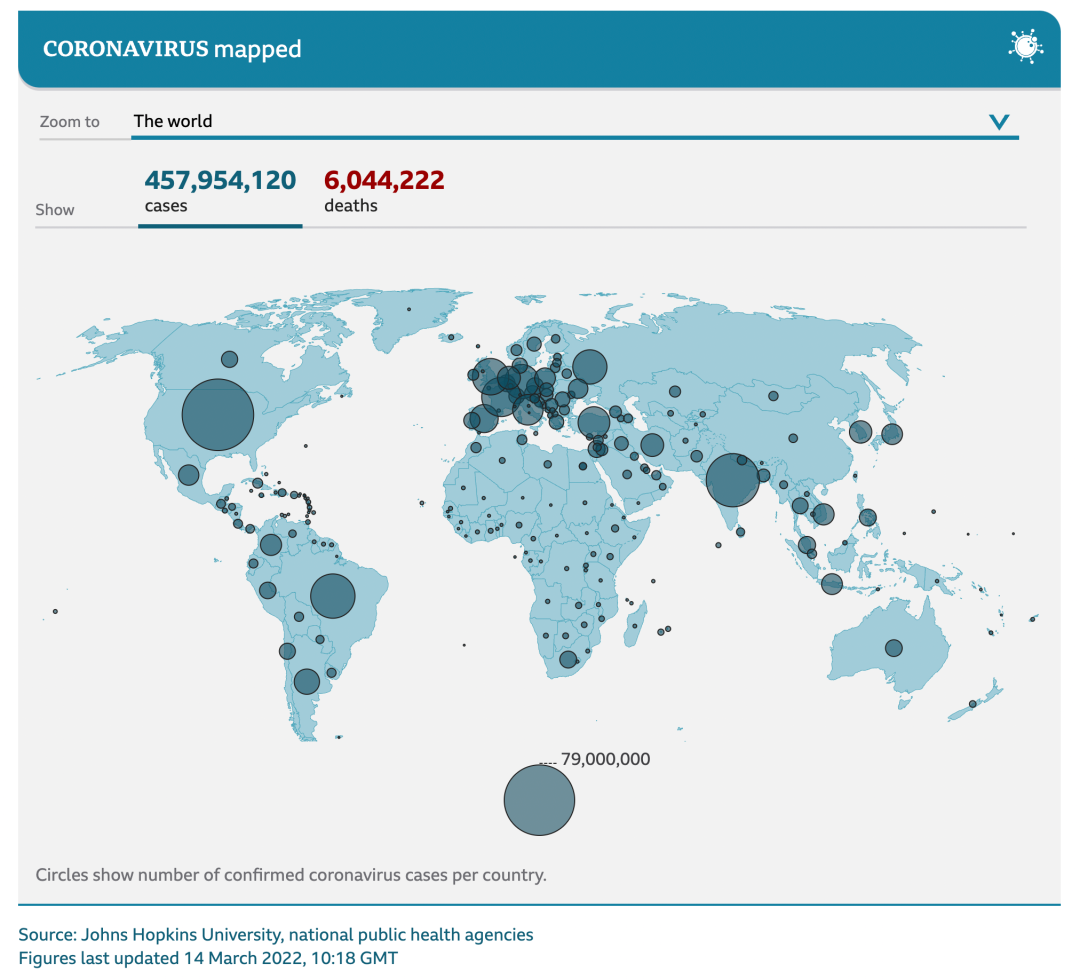Open the 'Zoom to' dropdown arrow

point(999,122)
